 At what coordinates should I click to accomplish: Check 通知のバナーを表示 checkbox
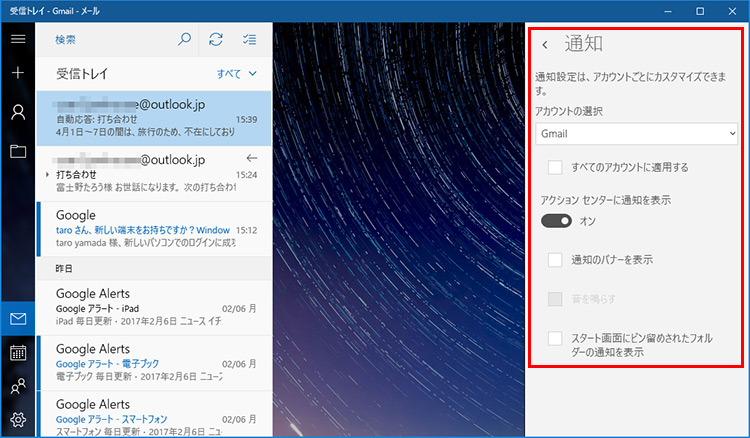[x=555, y=260]
